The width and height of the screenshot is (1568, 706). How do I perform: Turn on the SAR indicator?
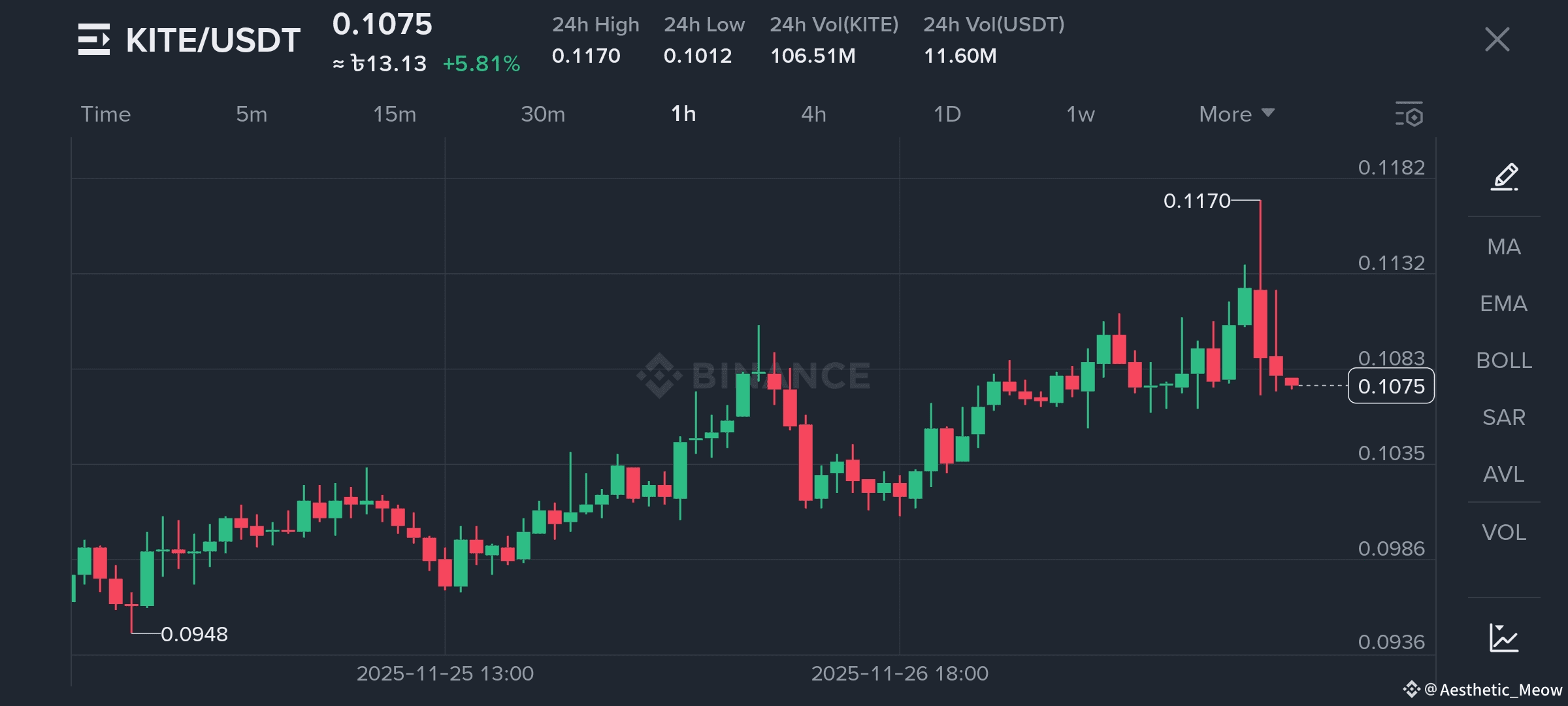[x=1504, y=417]
